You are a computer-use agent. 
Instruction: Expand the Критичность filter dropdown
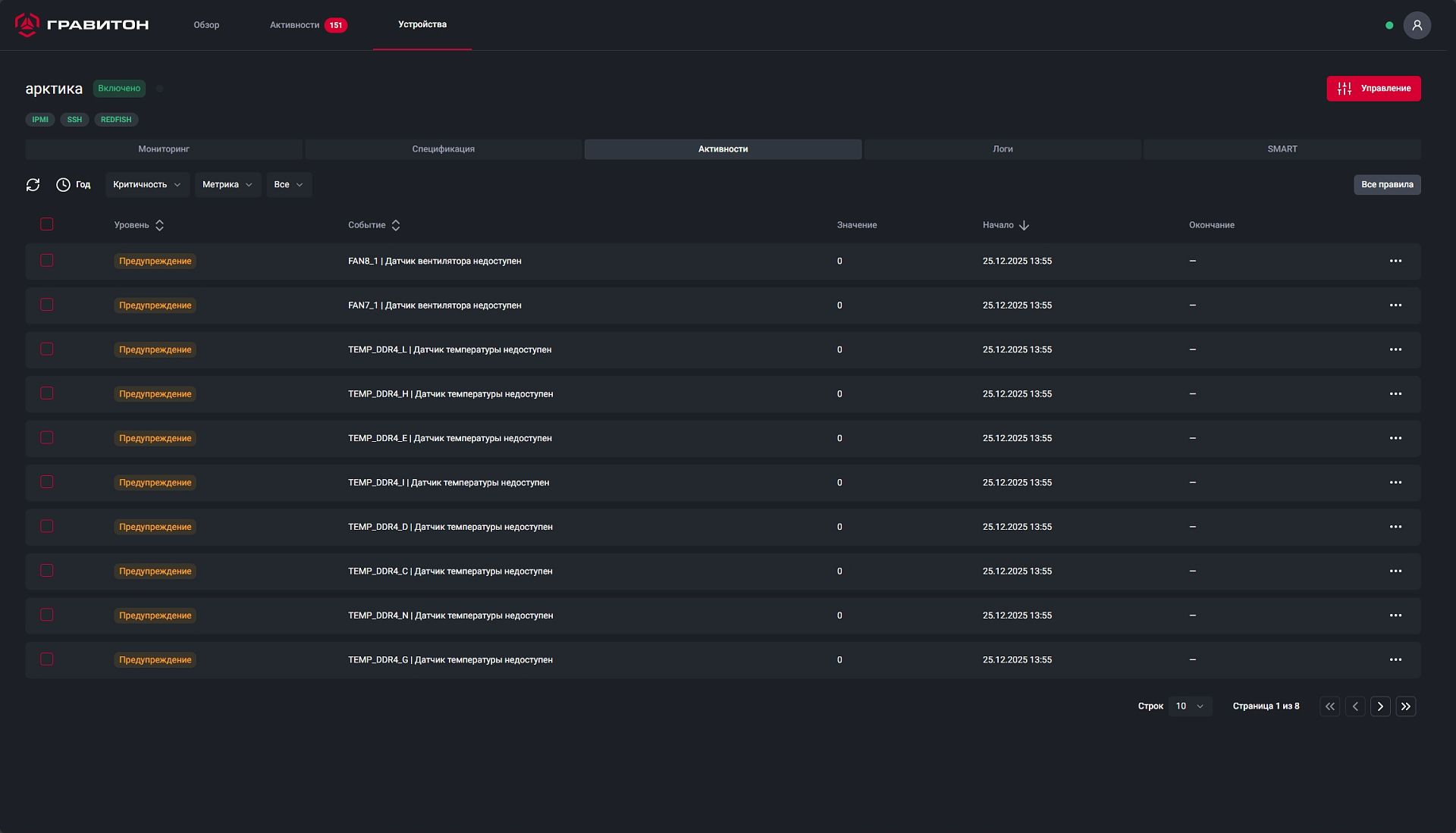click(x=147, y=185)
